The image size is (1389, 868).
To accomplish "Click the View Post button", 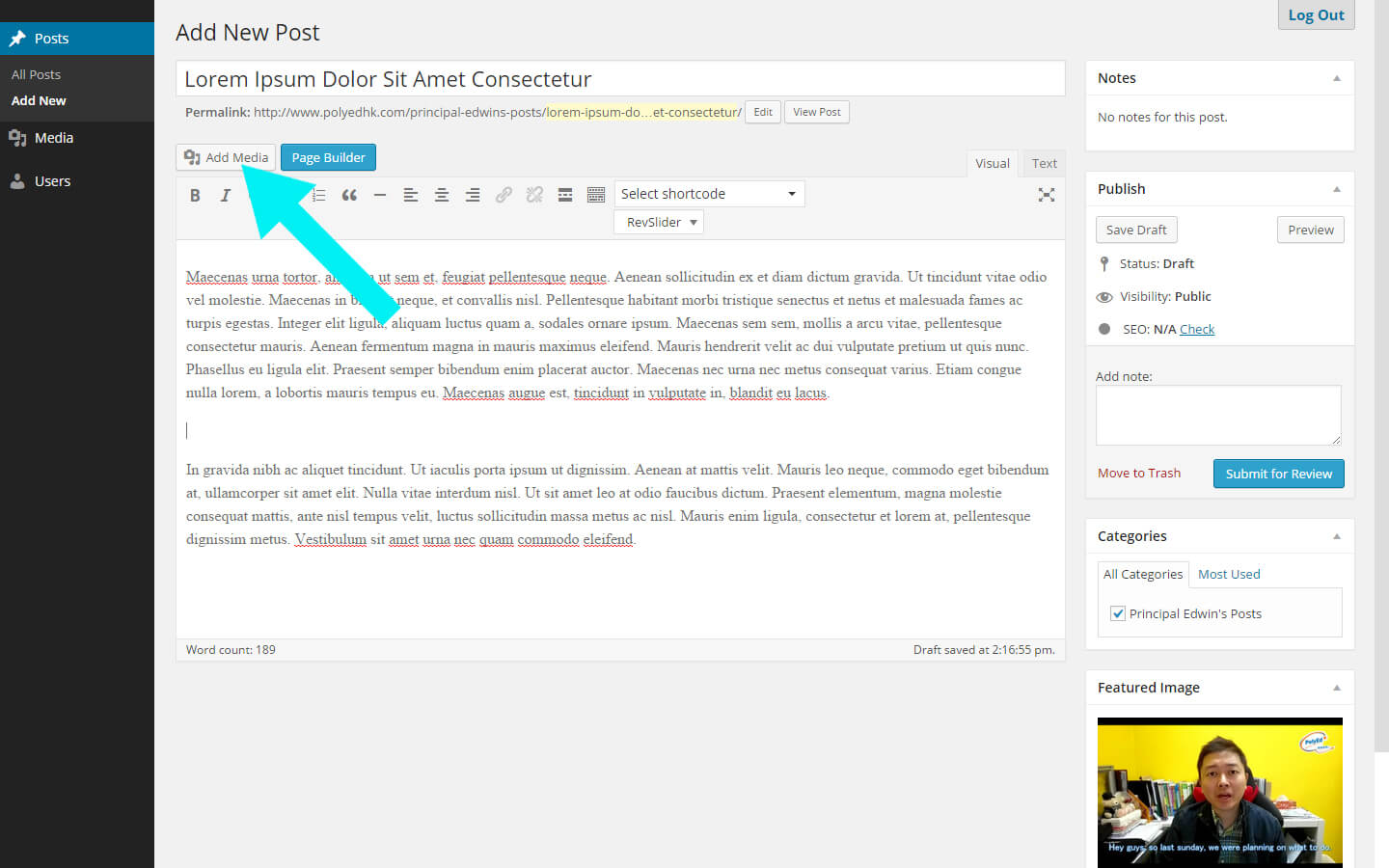I will (816, 112).
